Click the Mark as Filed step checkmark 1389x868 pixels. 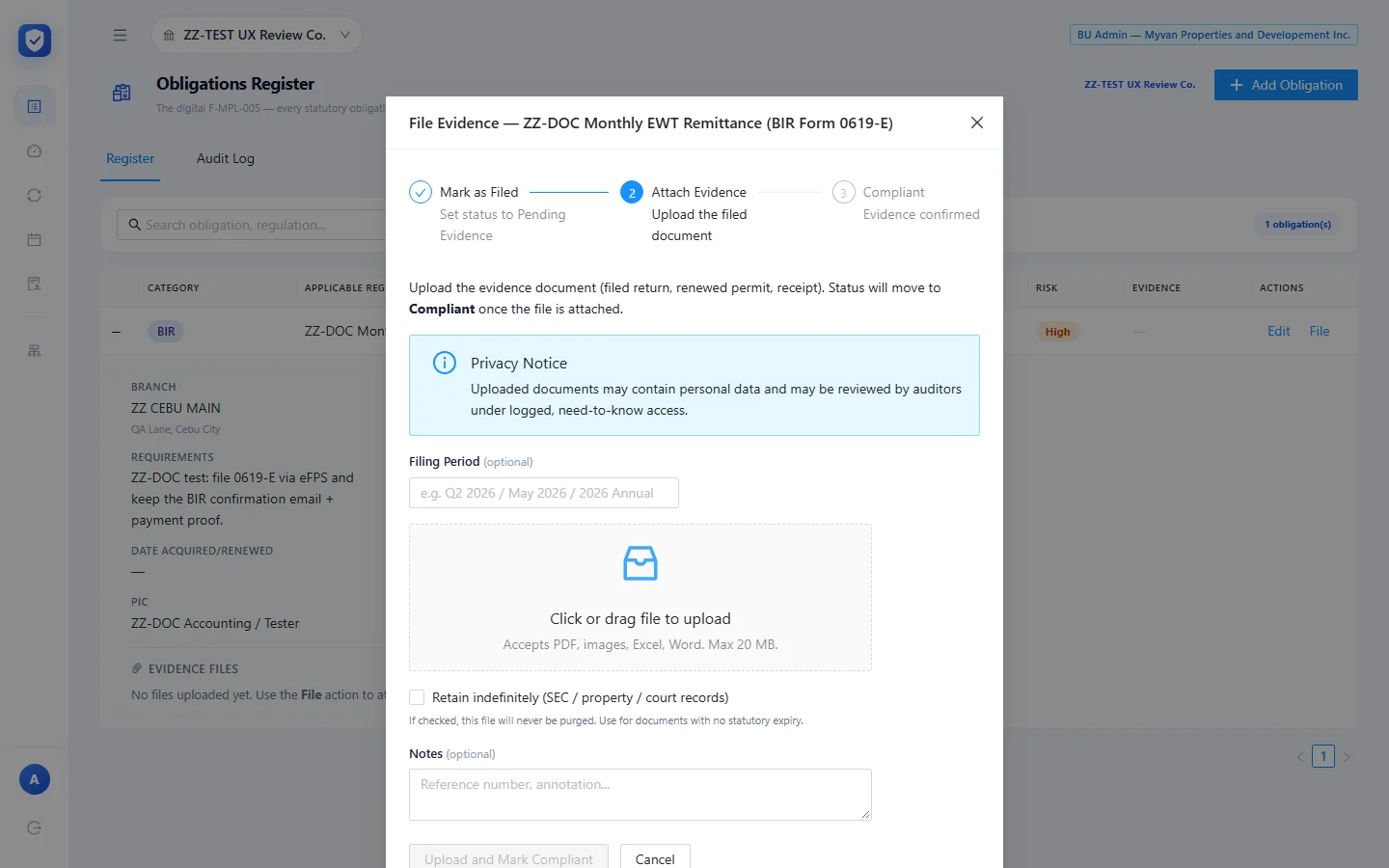(421, 192)
